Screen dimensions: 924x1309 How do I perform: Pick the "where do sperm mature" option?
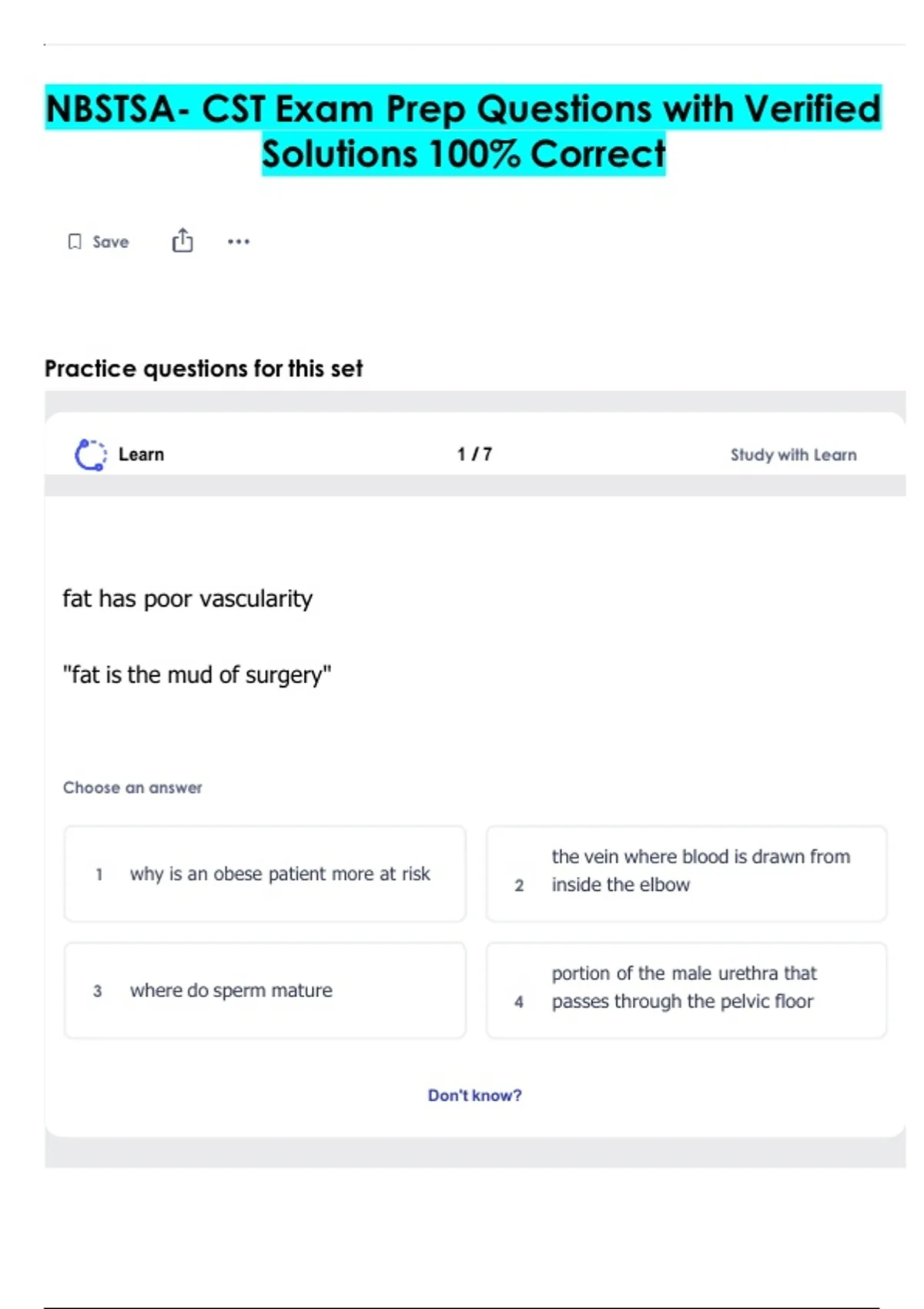(265, 990)
